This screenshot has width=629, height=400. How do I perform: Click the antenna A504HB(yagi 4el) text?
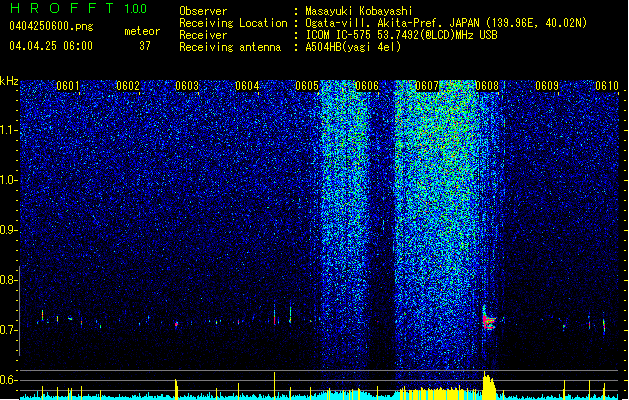coord(353,47)
